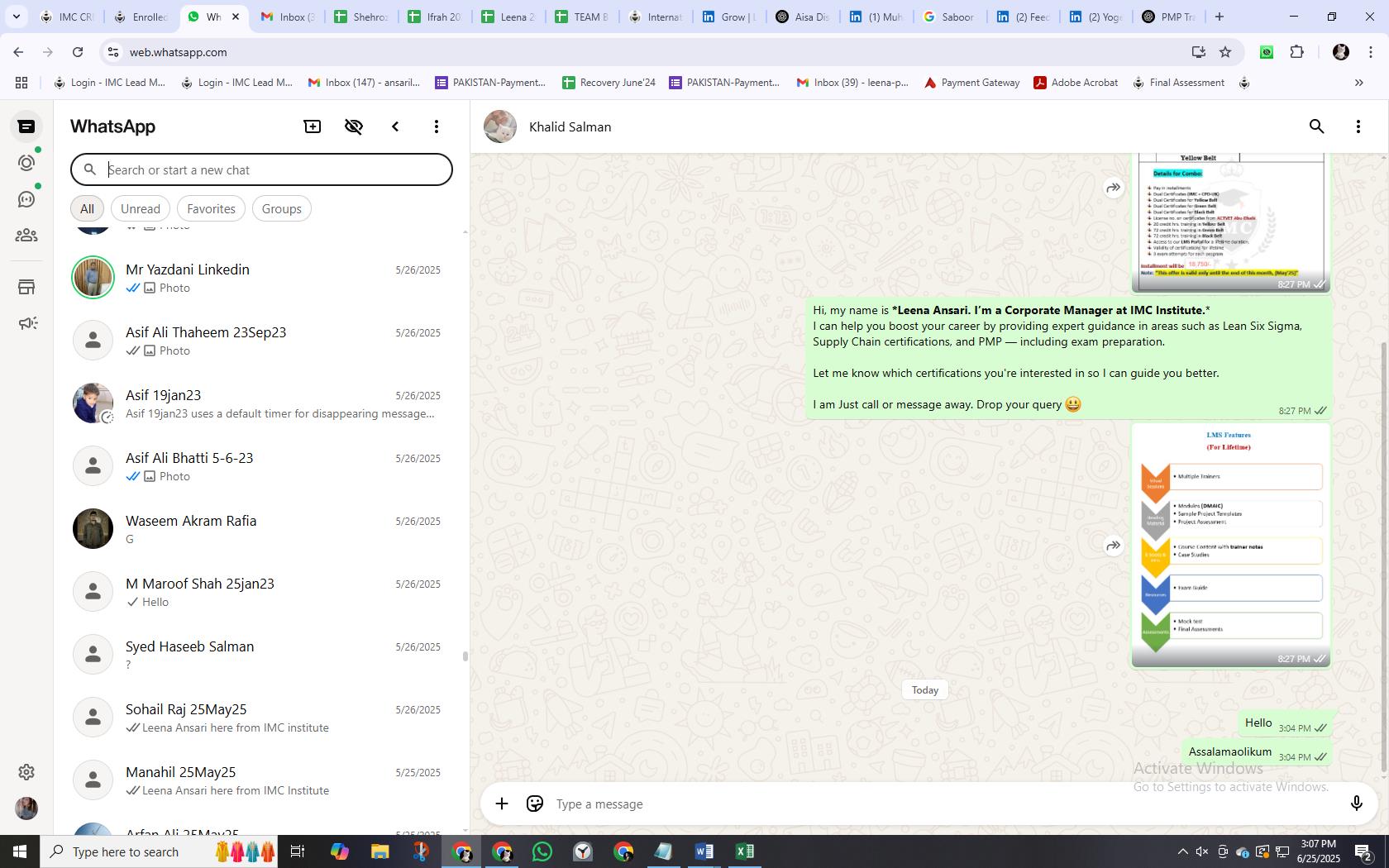Open Khalid Salman contact info from header
This screenshot has width=1389, height=868.
coord(570,127)
